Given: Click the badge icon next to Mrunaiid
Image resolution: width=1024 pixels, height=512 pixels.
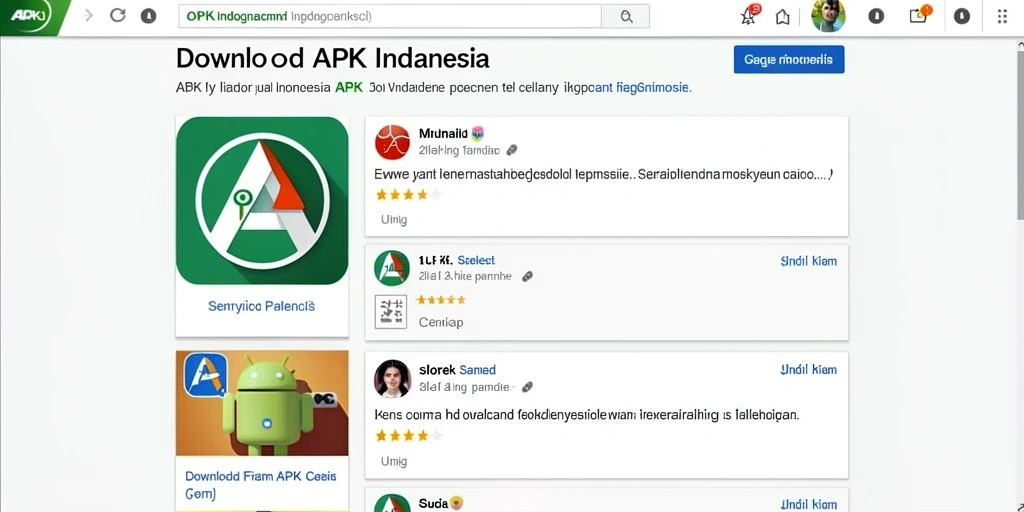Looking at the screenshot, I should click(x=477, y=133).
